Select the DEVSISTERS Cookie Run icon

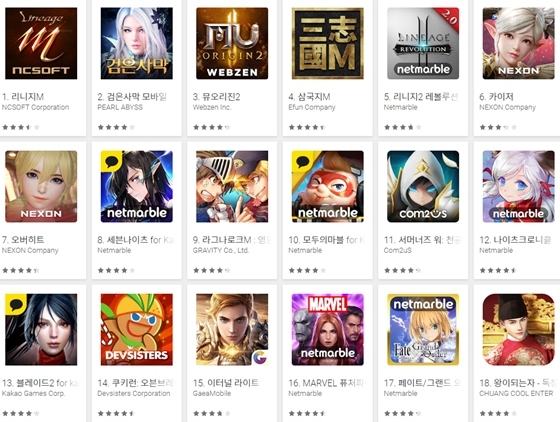click(x=137, y=330)
